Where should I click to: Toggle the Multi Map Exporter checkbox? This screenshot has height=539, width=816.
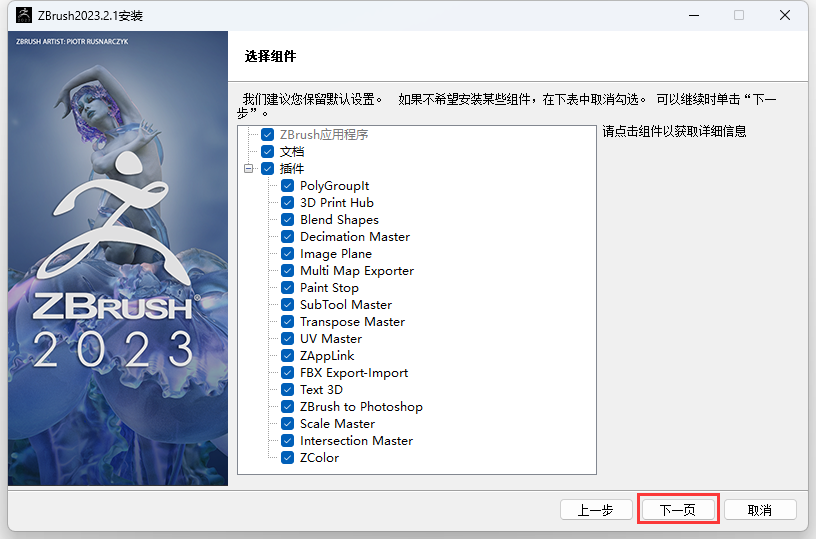[287, 271]
